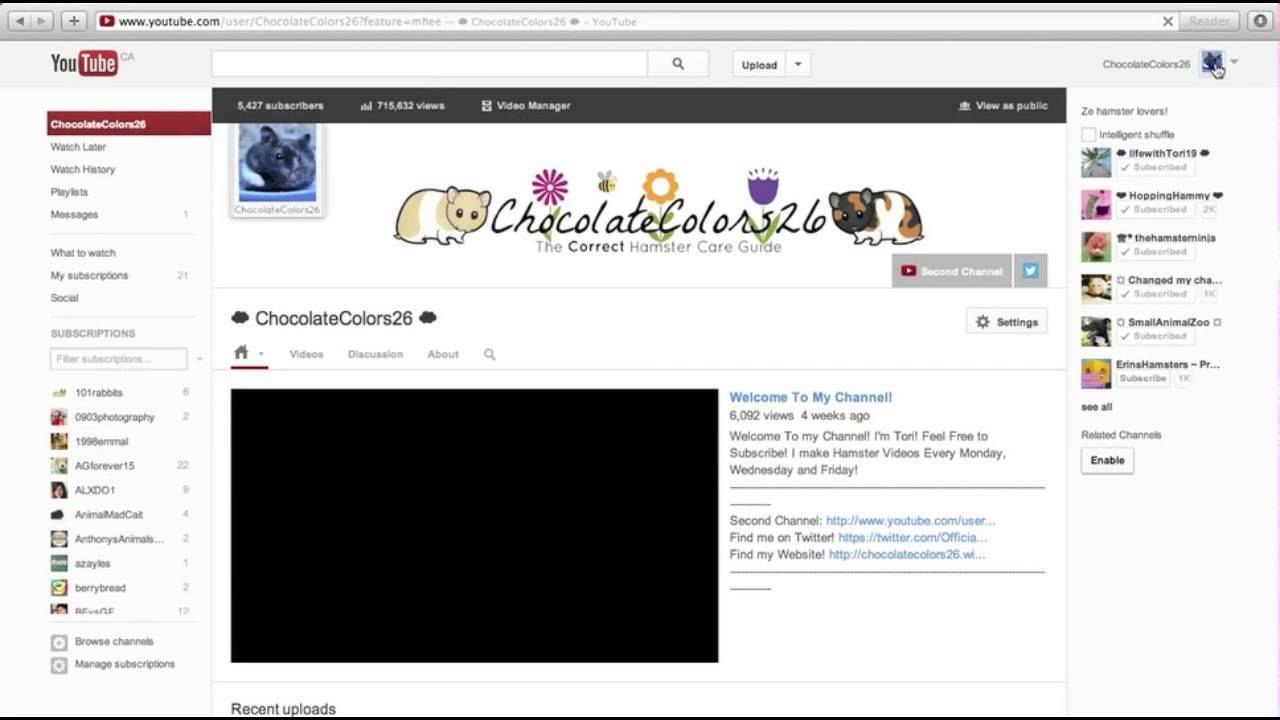Image resolution: width=1280 pixels, height=720 pixels.
Task: Stop loading with the address bar X
Action: click(x=1167, y=21)
